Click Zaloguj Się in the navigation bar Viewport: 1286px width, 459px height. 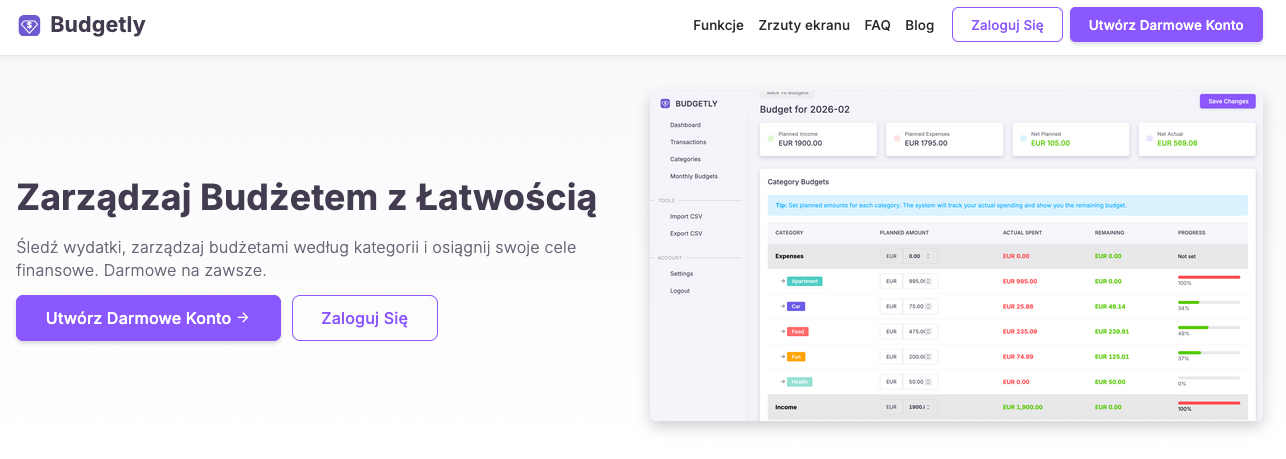[x=1007, y=25]
